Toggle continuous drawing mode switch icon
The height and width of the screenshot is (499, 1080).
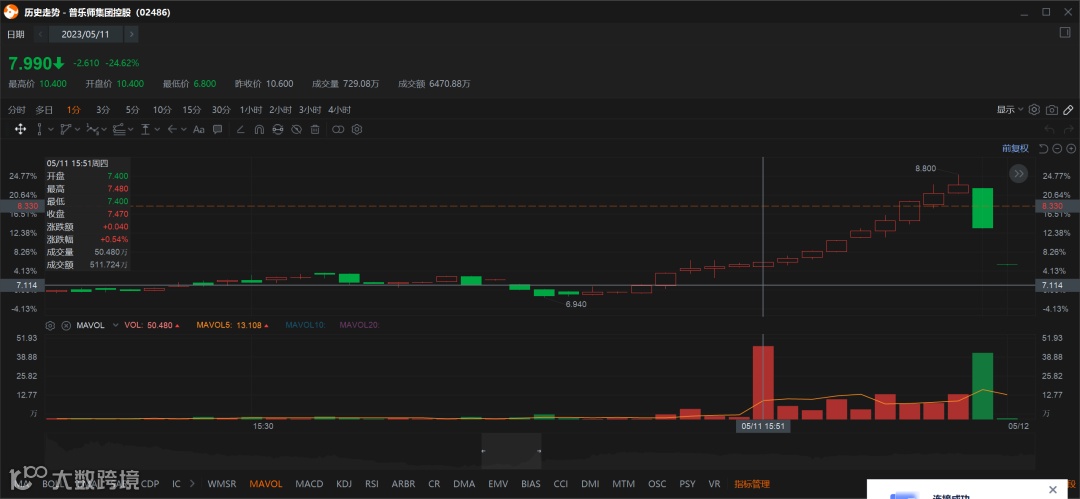click(x=338, y=129)
